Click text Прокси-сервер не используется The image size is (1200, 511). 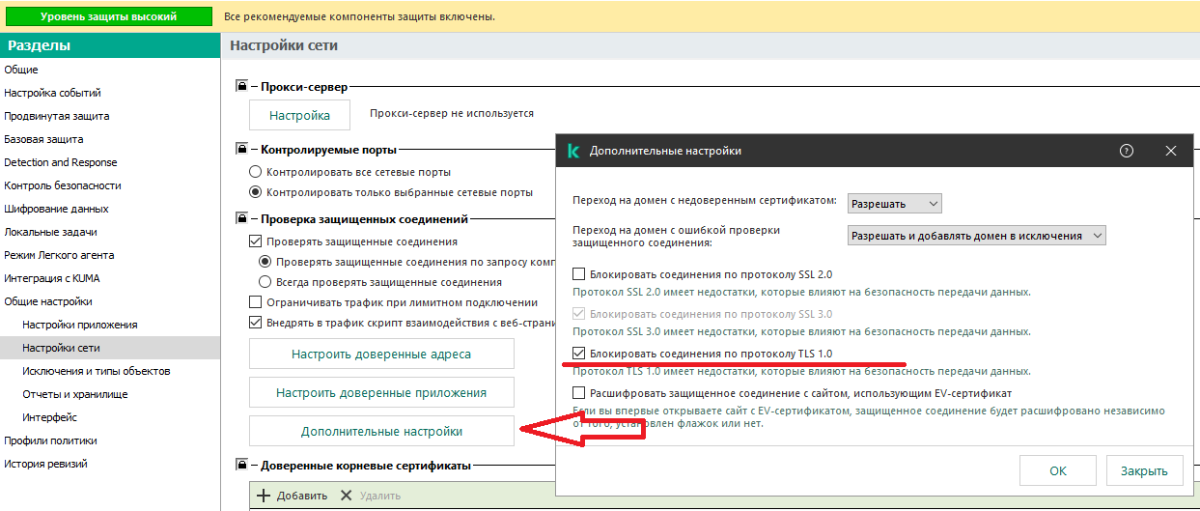click(x=452, y=114)
